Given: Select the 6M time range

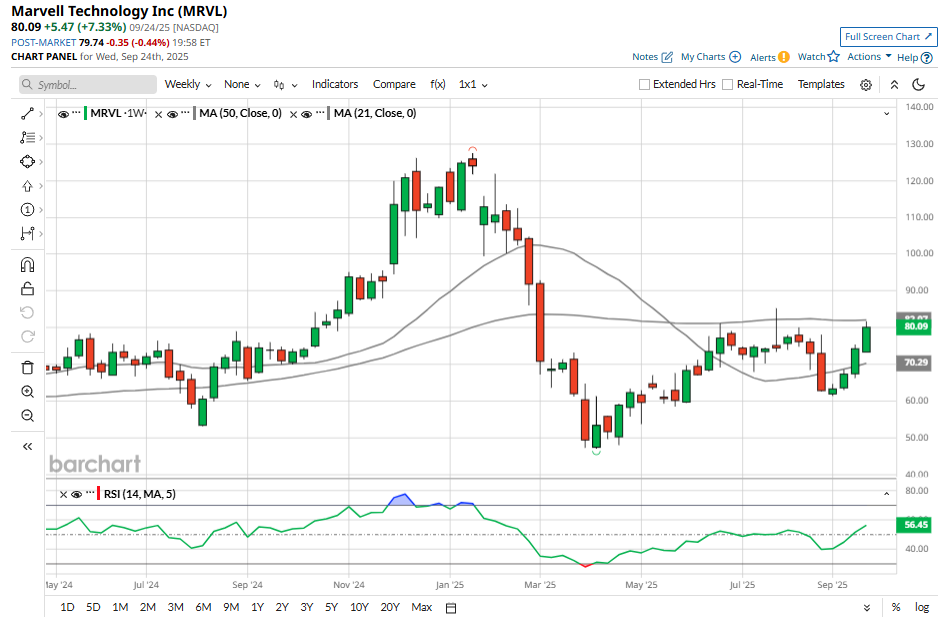Looking at the screenshot, I should pyautogui.click(x=203, y=607).
